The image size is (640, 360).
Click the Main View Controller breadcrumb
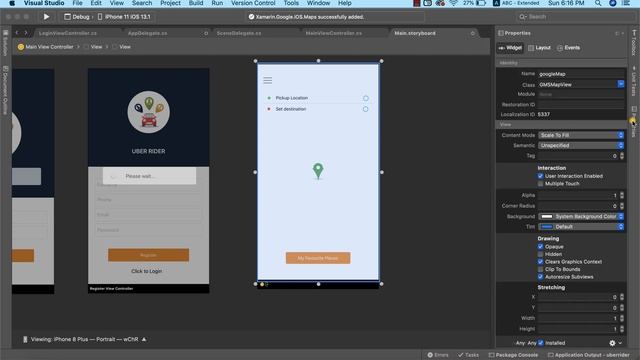49,47
